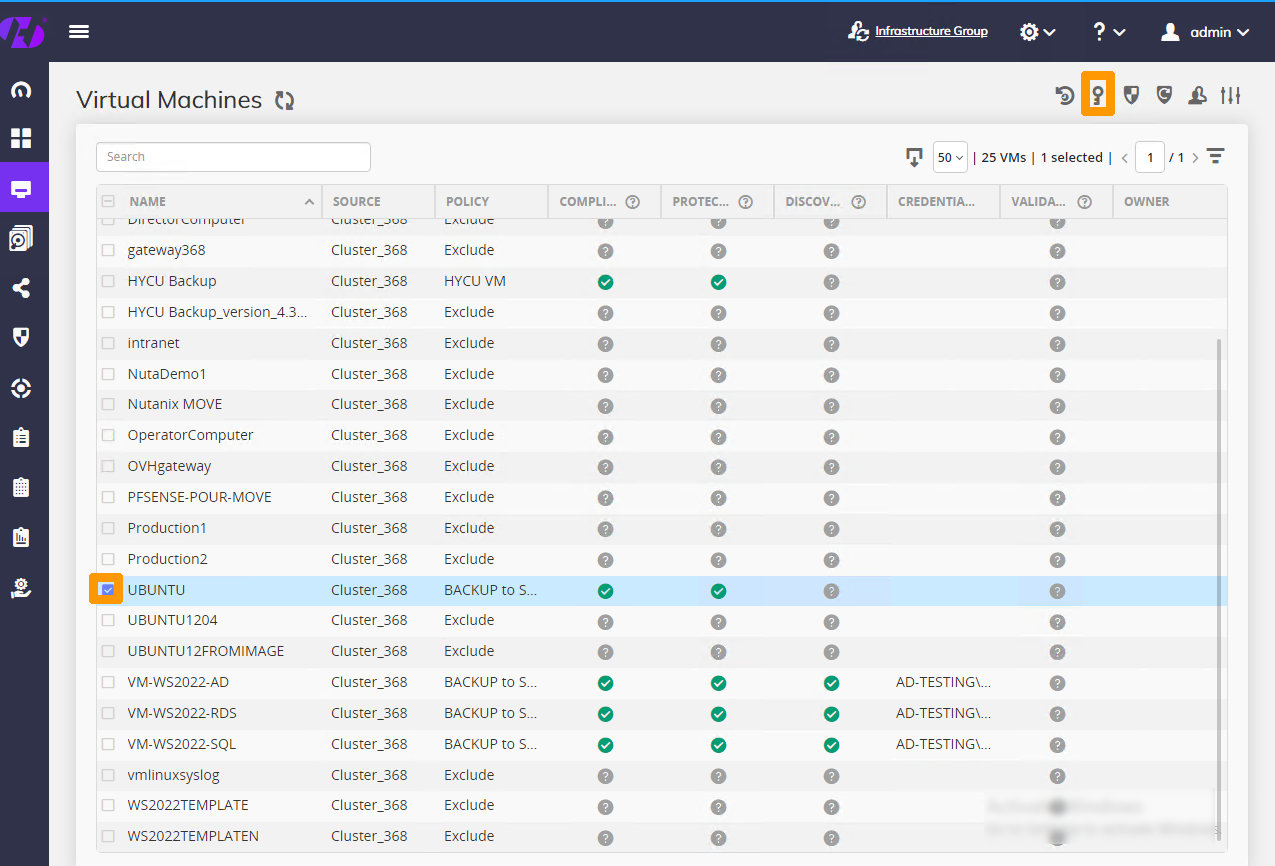Open the Credentials key icon
The height and width of the screenshot is (866, 1275).
1097,94
